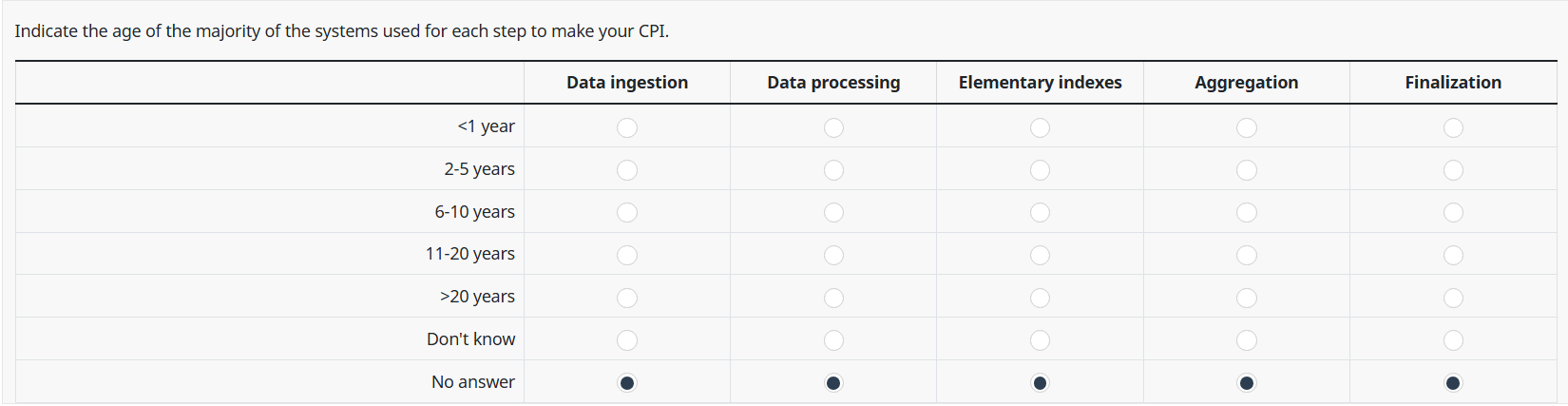This screenshot has width=1568, height=406.
Task: Select No answer for Finalization
Action: (1453, 383)
